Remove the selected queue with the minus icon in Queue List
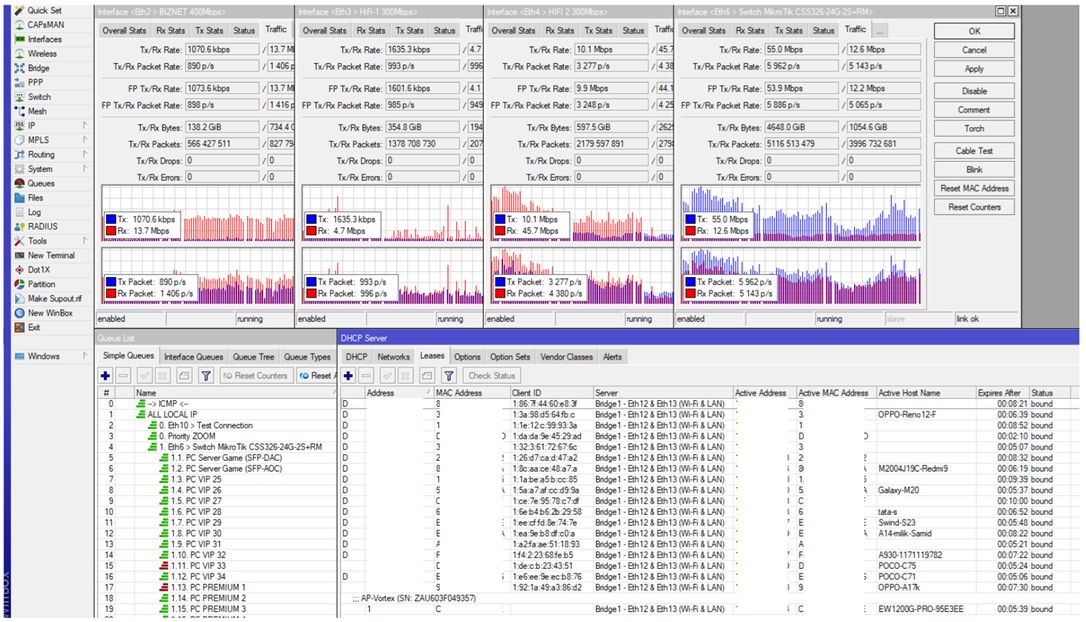The height and width of the screenshot is (622, 1086). coord(123,375)
